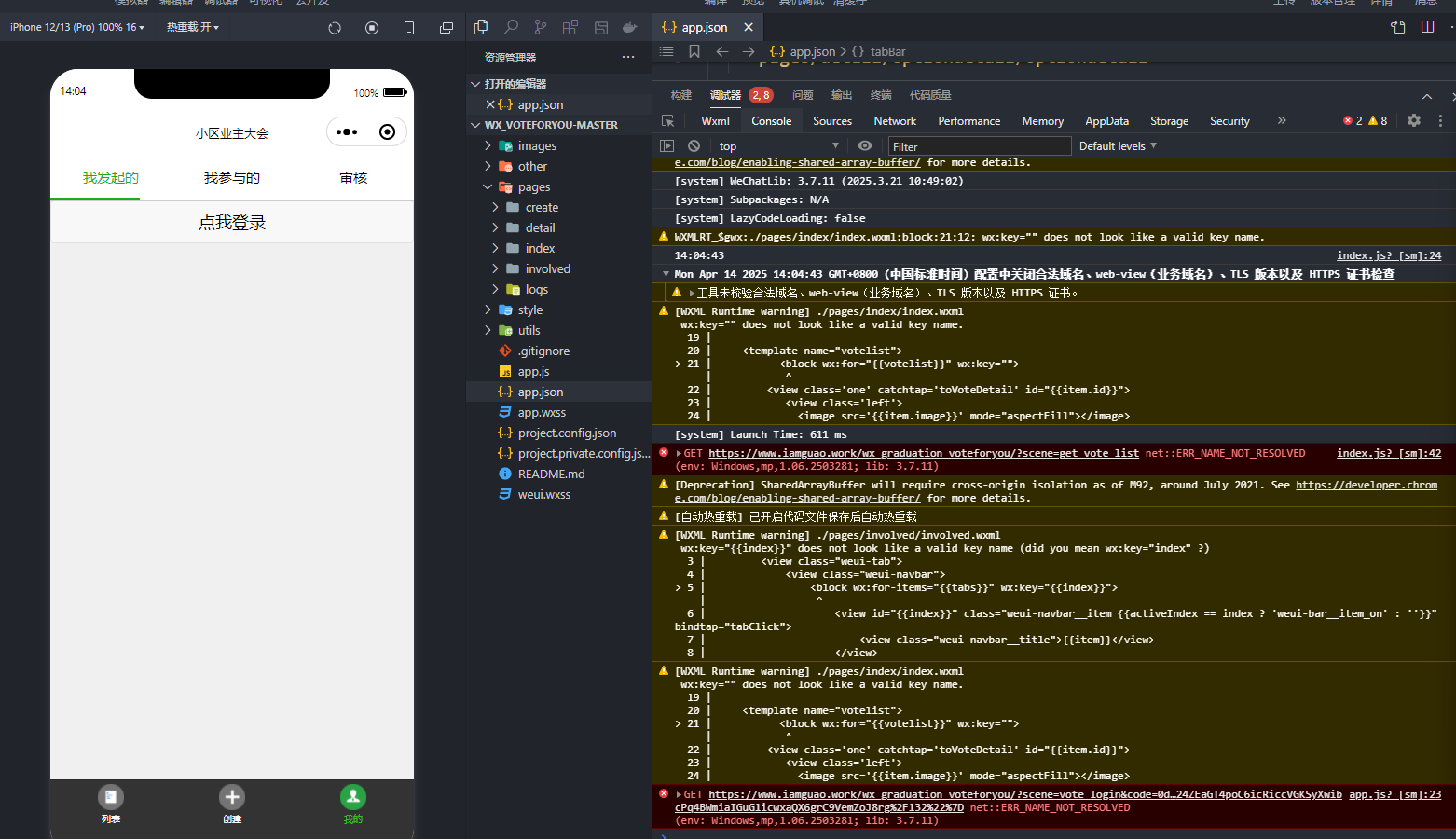Open the iPhone 12/13 (Pro) device dropdown

(77, 27)
